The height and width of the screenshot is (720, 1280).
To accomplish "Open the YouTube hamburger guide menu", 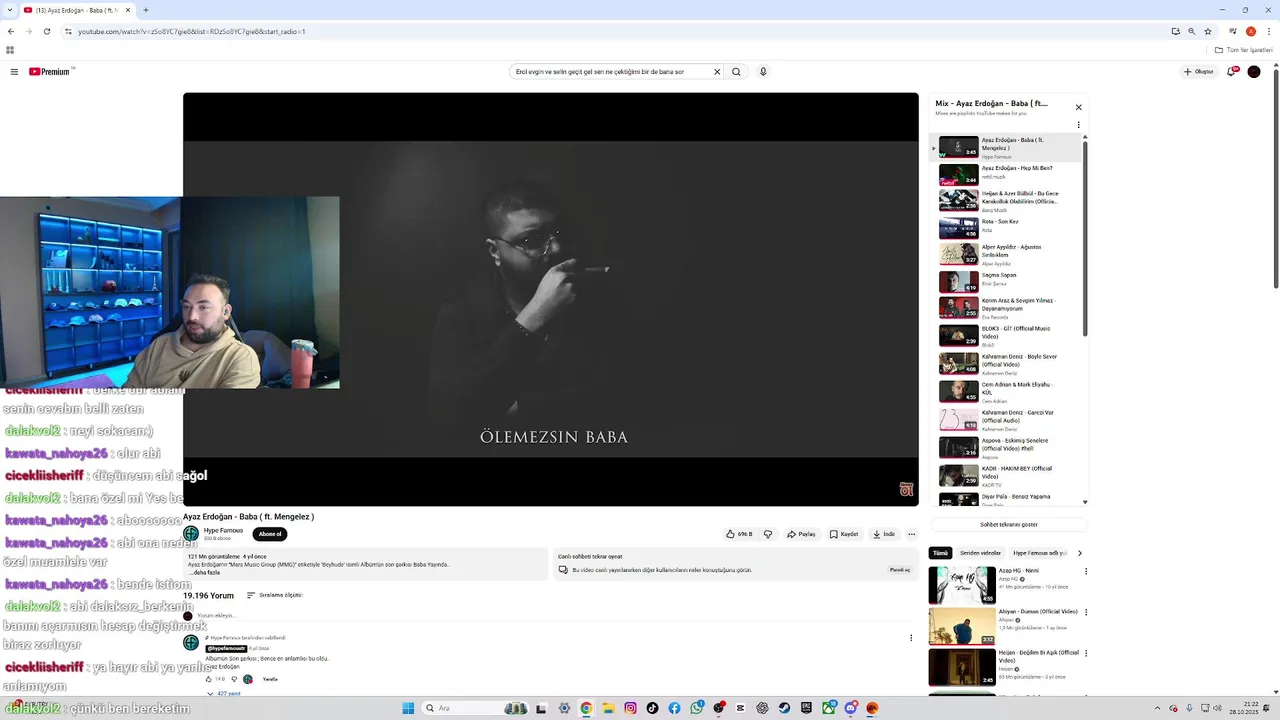I will (14, 72).
